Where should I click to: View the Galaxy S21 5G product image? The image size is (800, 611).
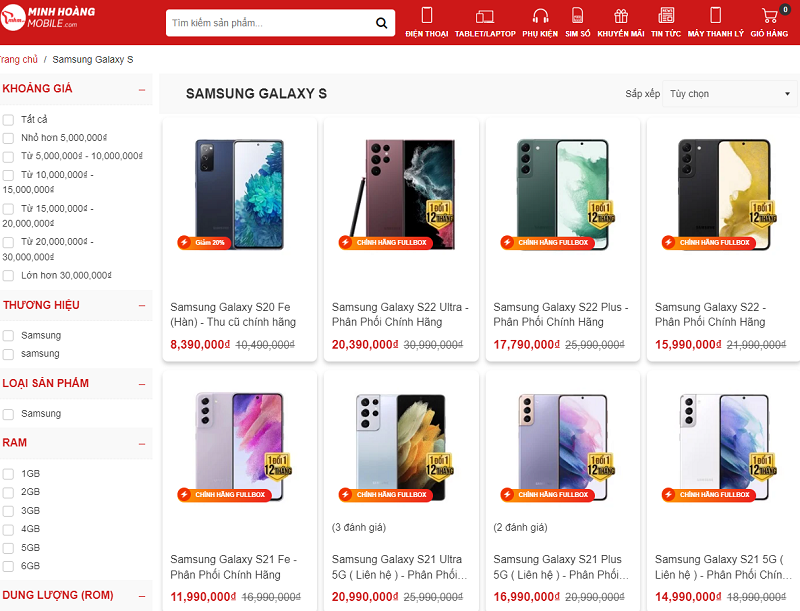[x=723, y=447]
